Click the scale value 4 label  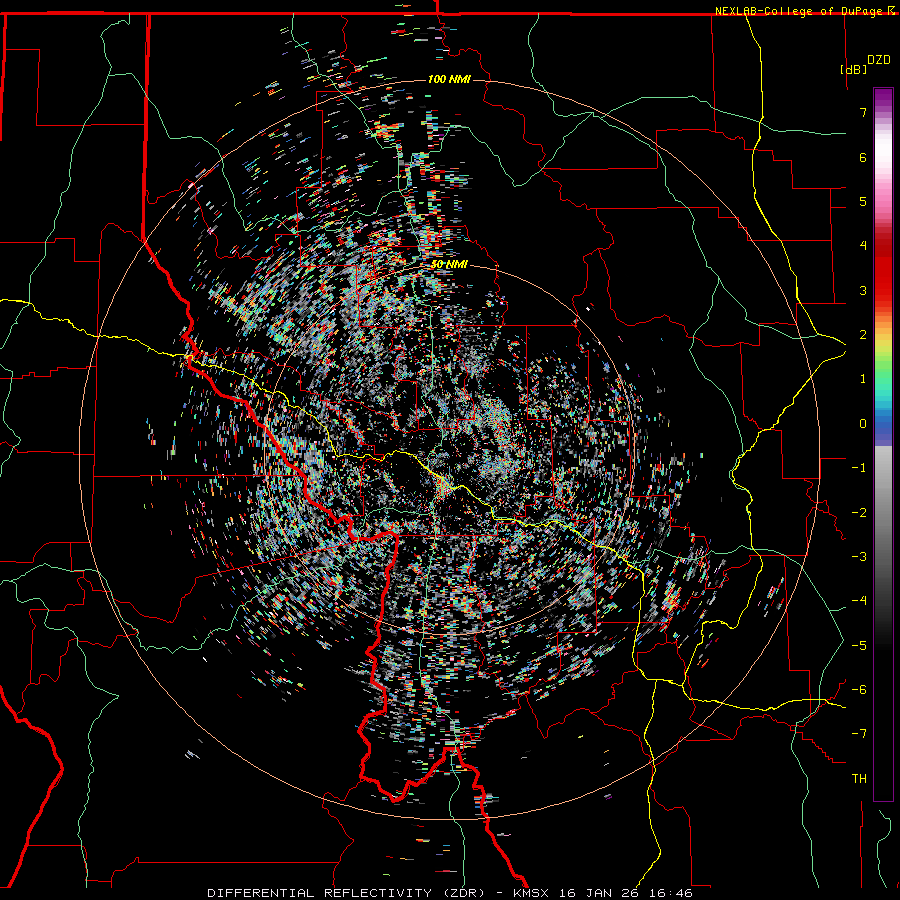(x=863, y=246)
